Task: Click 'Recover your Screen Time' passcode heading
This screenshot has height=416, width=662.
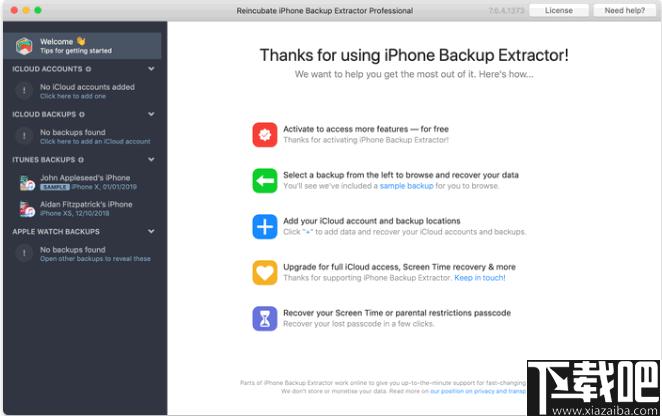Action: [397, 313]
